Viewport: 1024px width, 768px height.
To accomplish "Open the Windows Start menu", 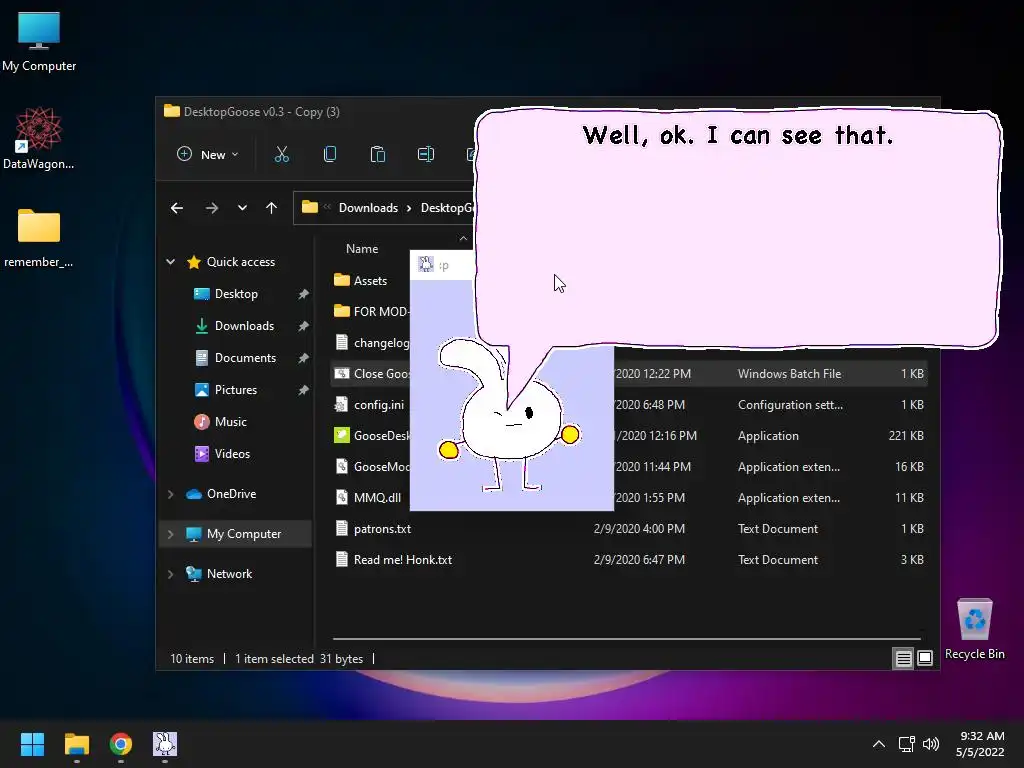I will pyautogui.click(x=32, y=744).
